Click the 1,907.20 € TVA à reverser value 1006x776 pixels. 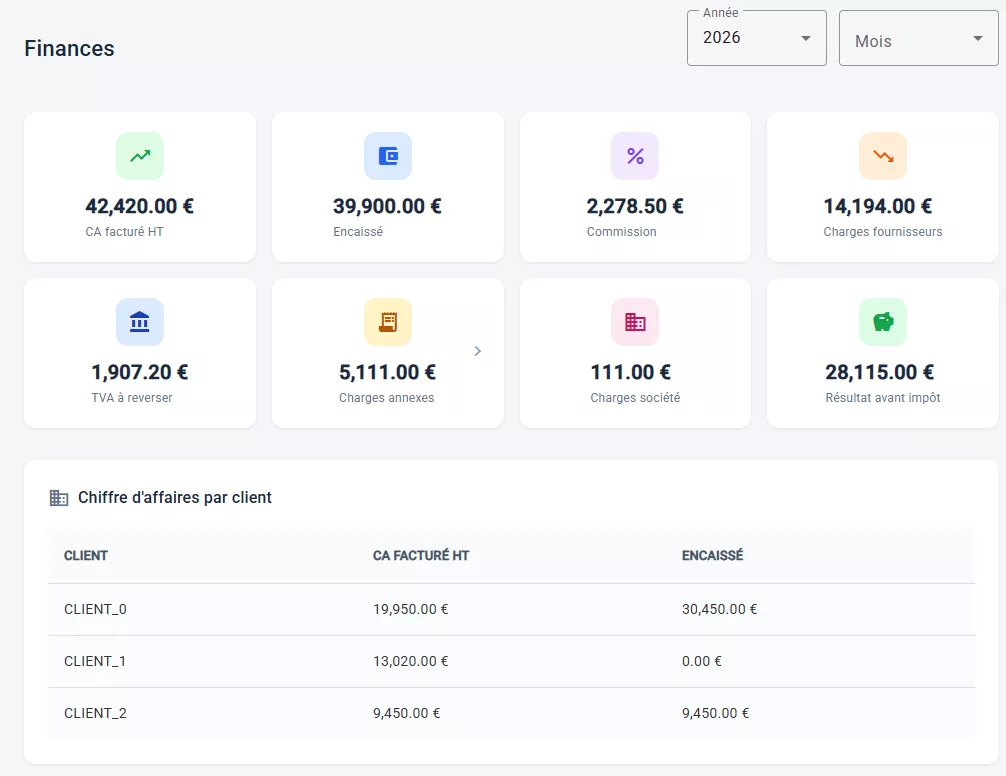click(x=140, y=373)
